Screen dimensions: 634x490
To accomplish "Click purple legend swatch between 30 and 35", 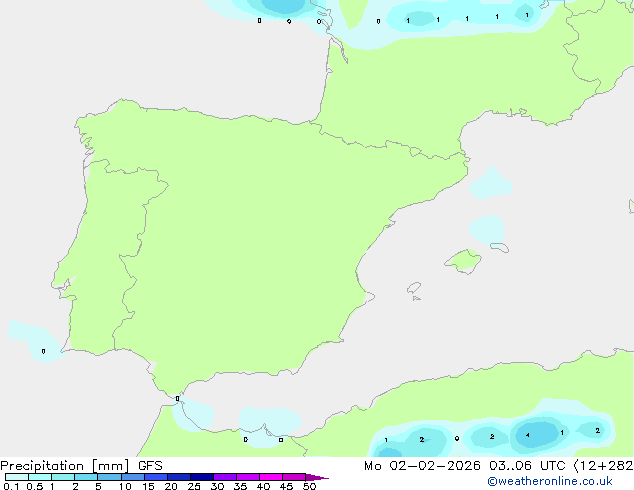I will point(225,477).
